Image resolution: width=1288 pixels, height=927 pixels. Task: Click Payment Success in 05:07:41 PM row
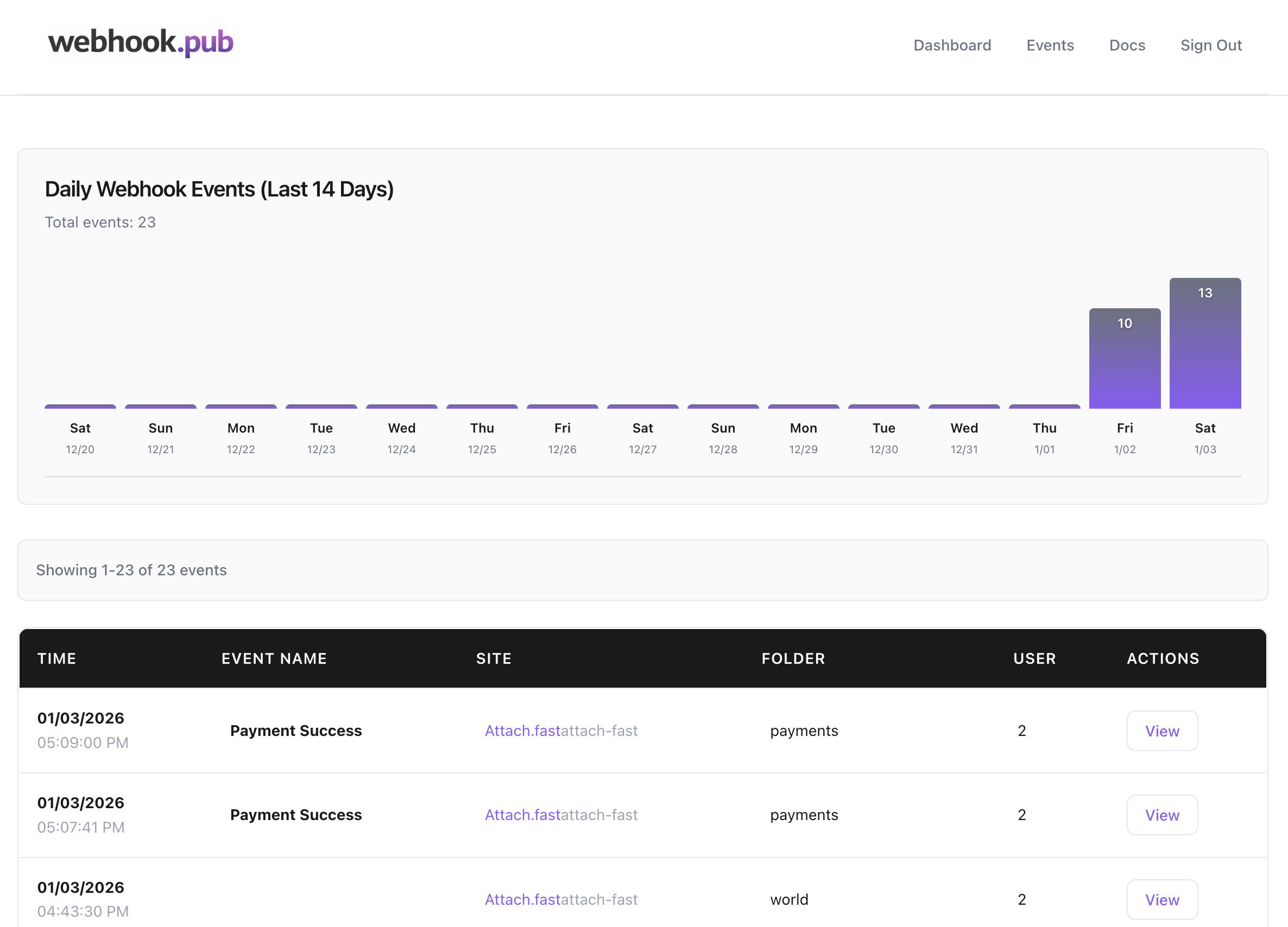(296, 815)
